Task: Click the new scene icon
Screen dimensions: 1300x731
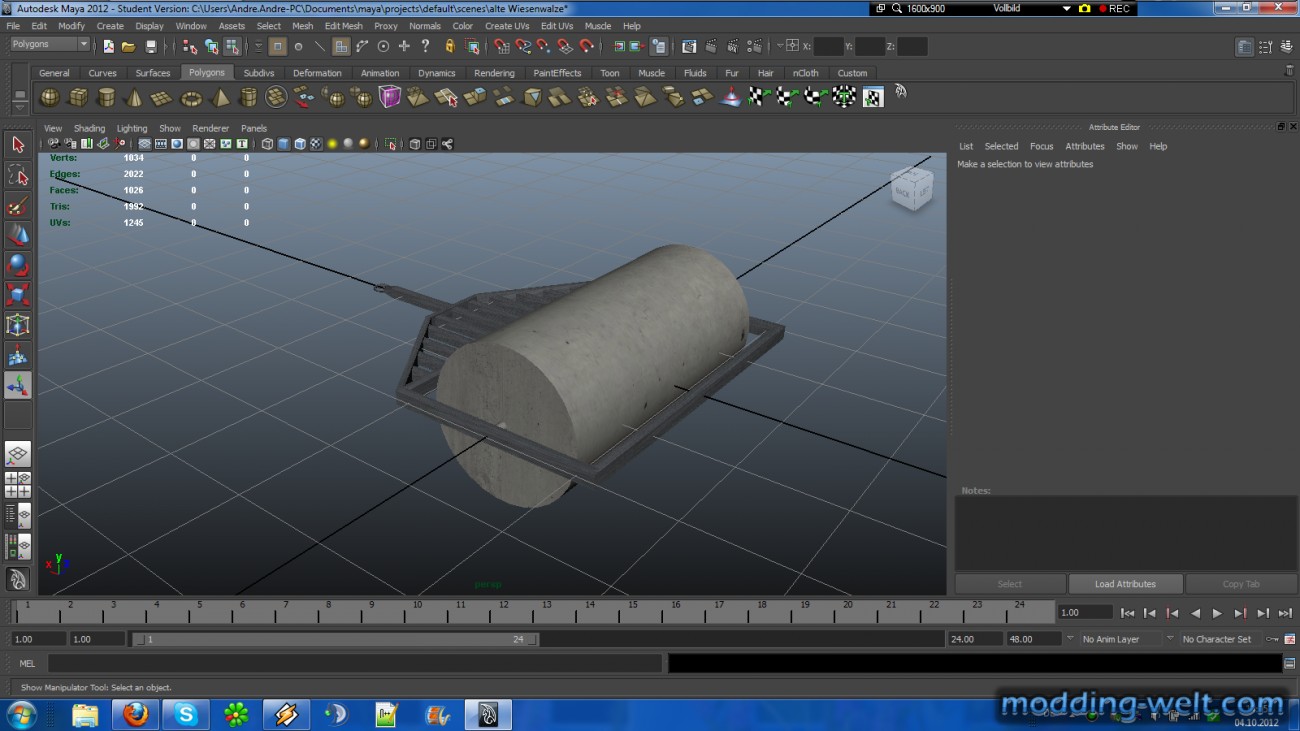Action: pyautogui.click(x=108, y=46)
